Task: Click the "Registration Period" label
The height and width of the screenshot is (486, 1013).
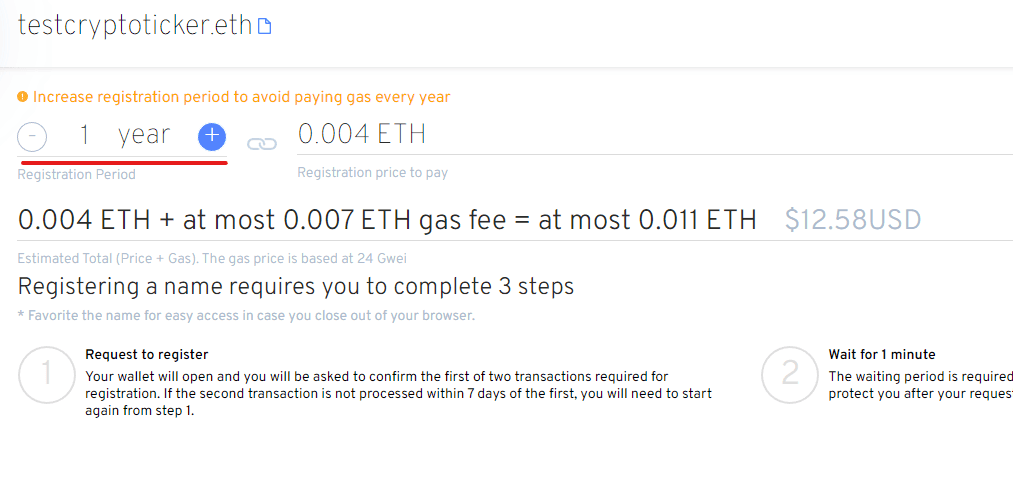Action: click(77, 174)
